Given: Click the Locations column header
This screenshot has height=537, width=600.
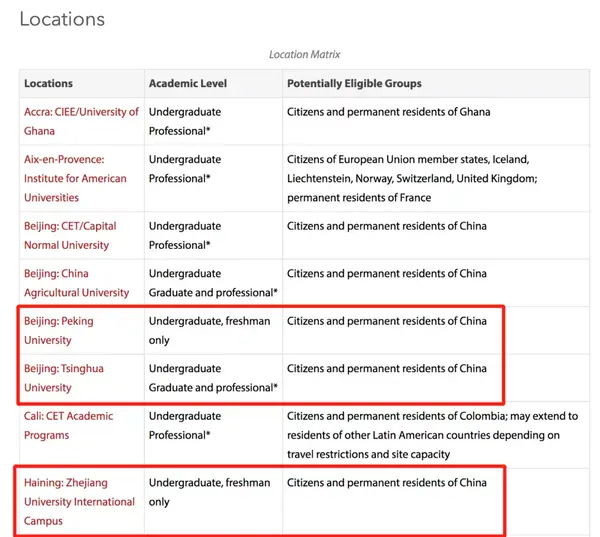Looking at the screenshot, I should pyautogui.click(x=82, y=83).
